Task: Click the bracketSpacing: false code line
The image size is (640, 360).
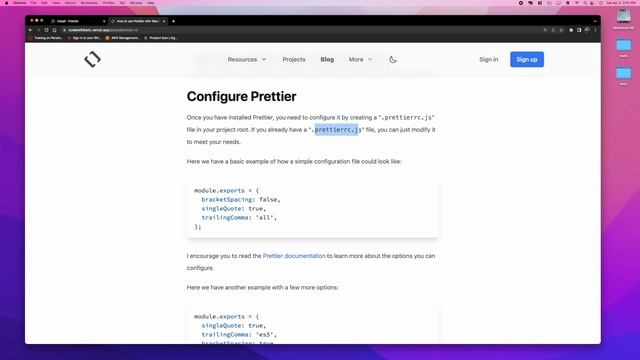Action: tap(241, 200)
